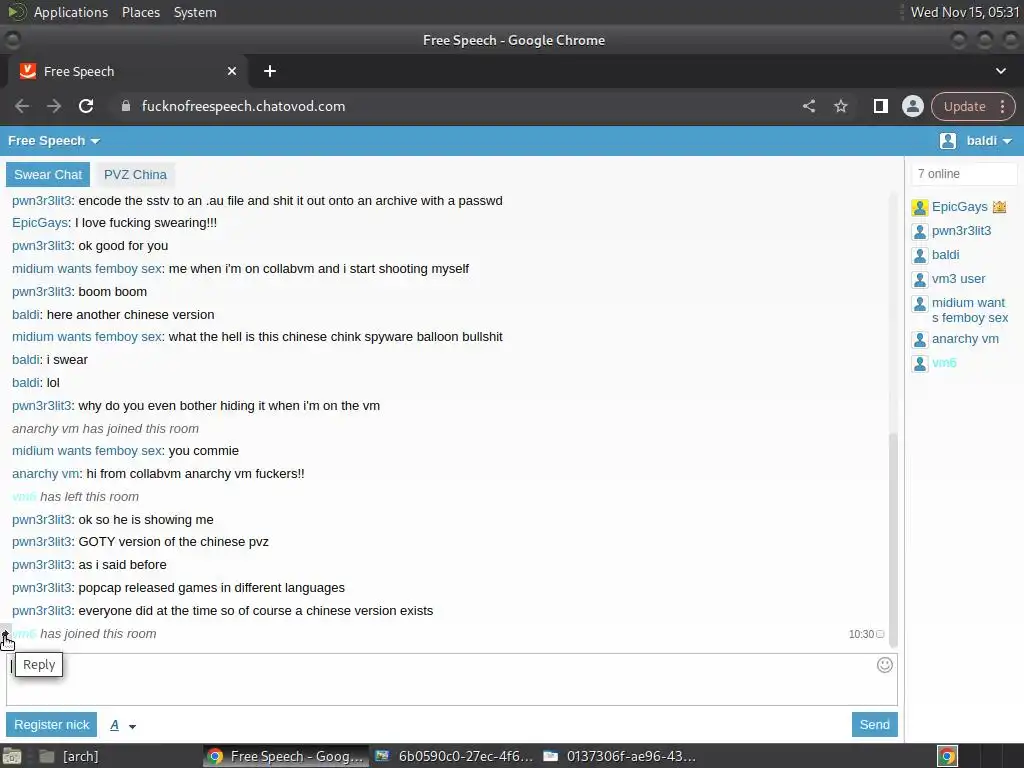This screenshot has width=1024, height=768.
Task: Open Free Speech chat dropdown menu
Action: pyautogui.click(x=54, y=141)
